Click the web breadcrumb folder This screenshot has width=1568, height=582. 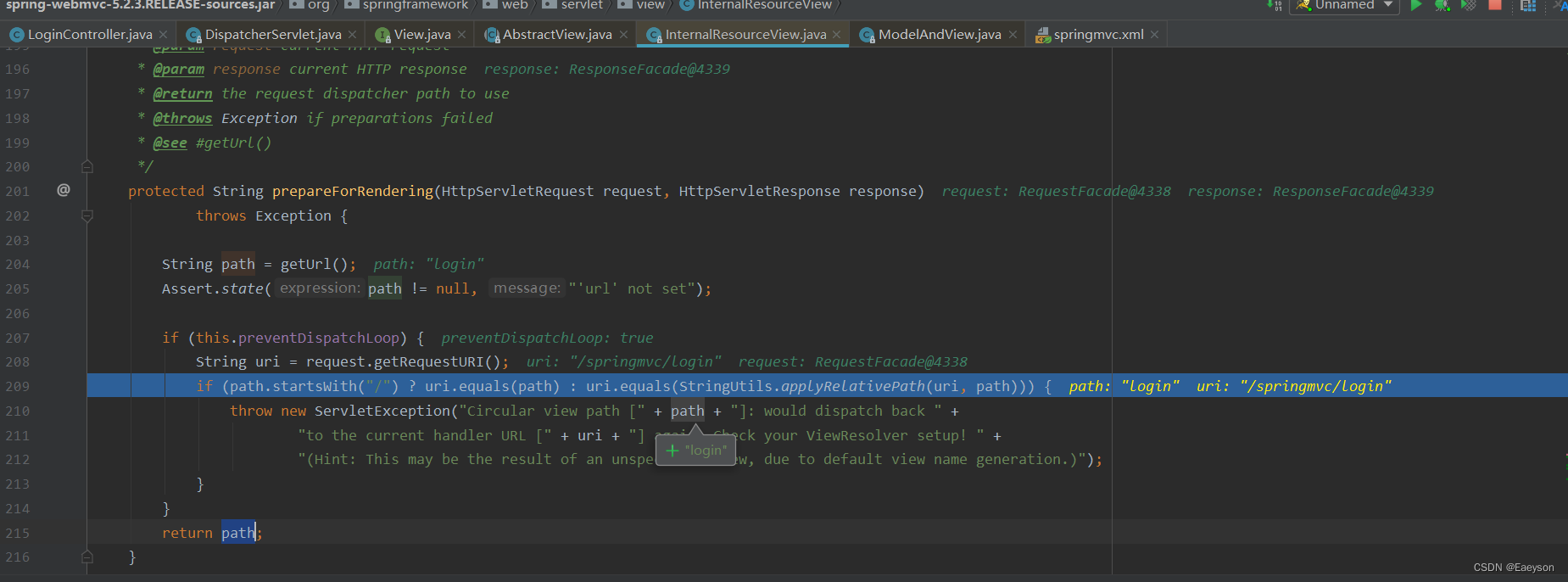tap(505, 5)
